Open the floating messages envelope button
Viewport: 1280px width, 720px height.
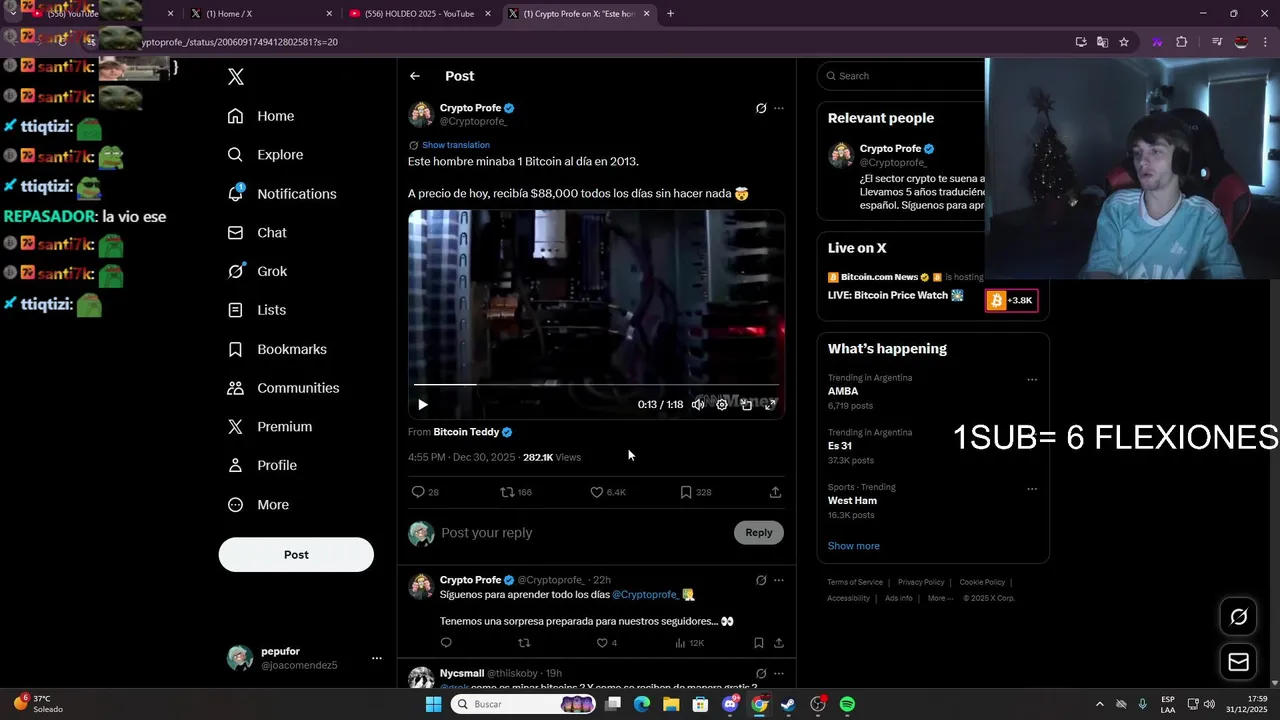point(1238,662)
